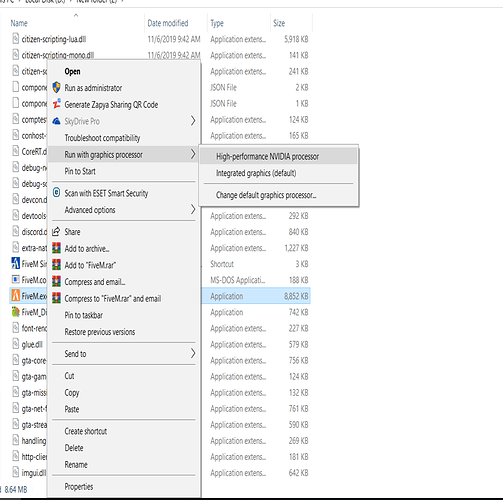Select the FiveM Singleplayer shortcut icon
Screen dimensions: 503x500
click(x=15, y=263)
